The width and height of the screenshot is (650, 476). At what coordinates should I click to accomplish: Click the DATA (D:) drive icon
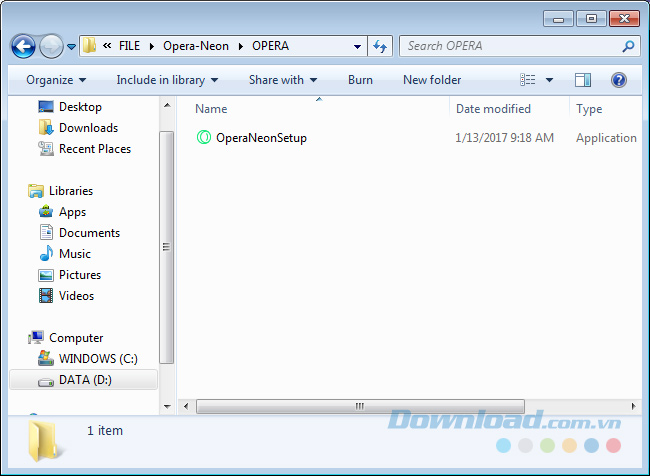click(46, 381)
